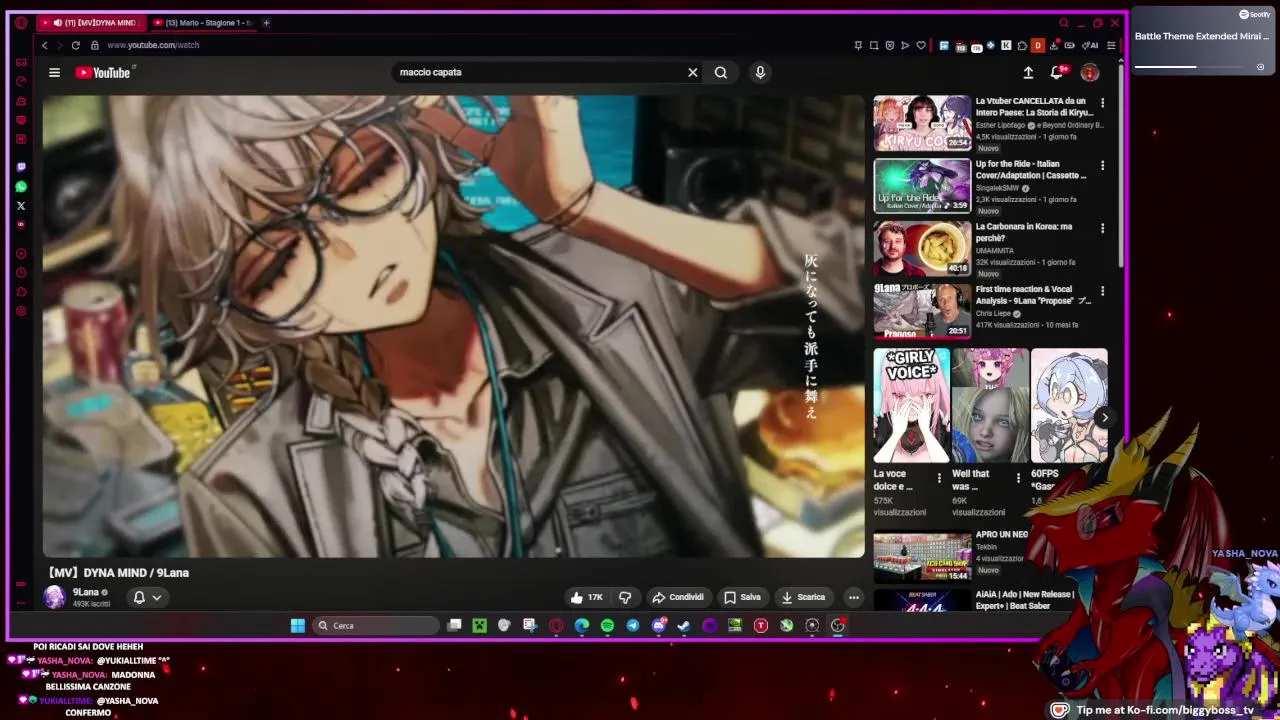Open a new browser tab with plus
The width and height of the screenshot is (1280, 720).
pos(265,22)
